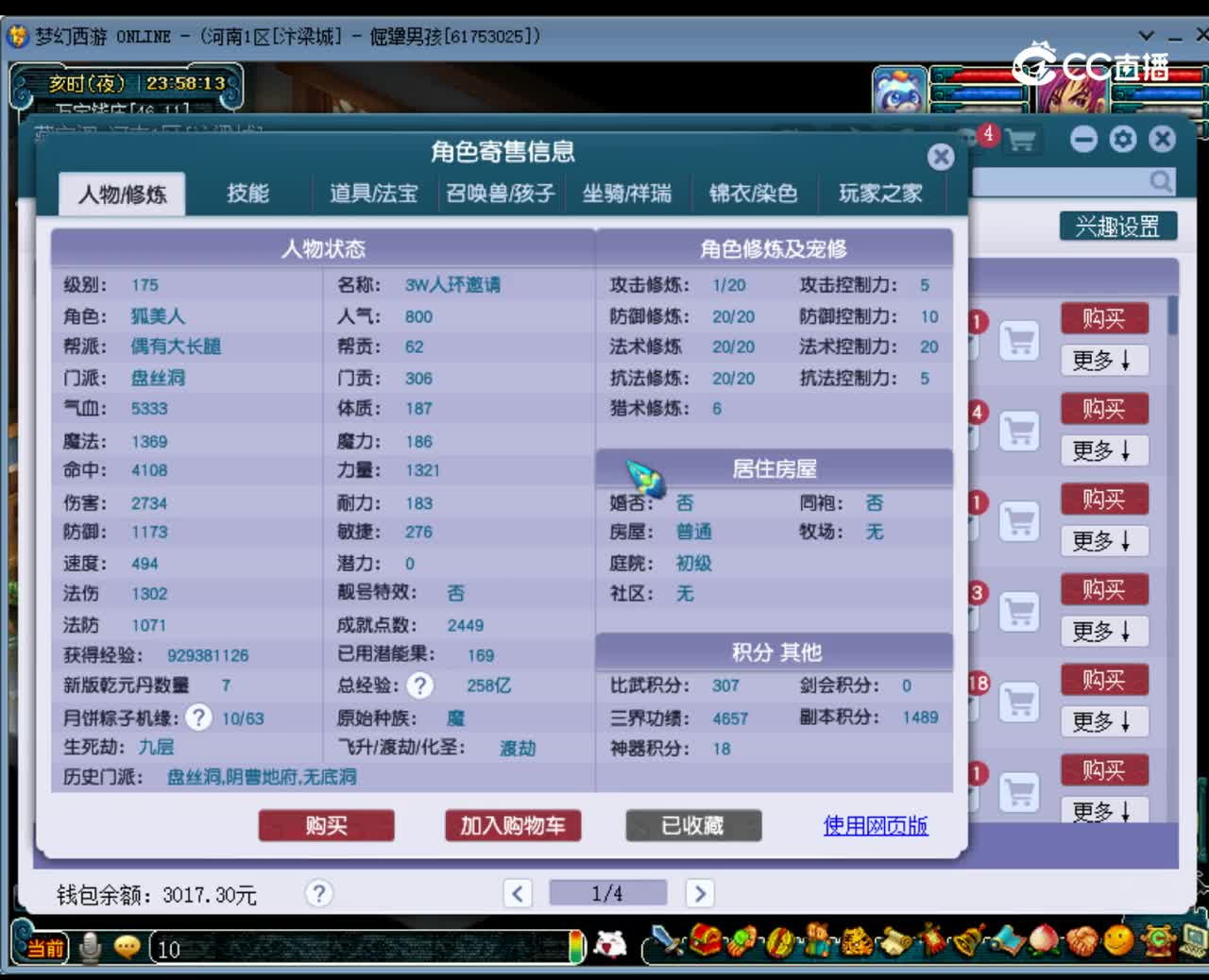1209x980 pixels.
Task: Open the speech bubble chat icon
Action: (x=127, y=947)
